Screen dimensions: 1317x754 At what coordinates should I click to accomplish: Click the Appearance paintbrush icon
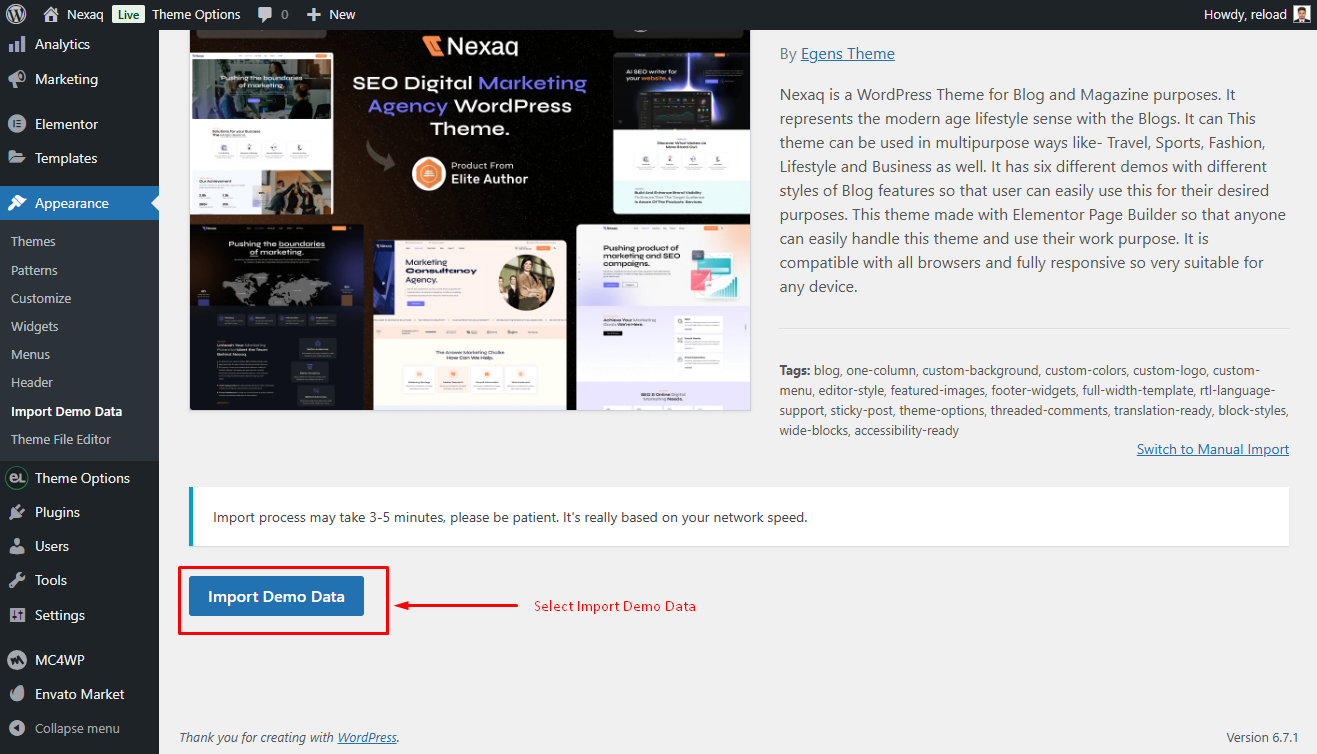pyautogui.click(x=17, y=203)
